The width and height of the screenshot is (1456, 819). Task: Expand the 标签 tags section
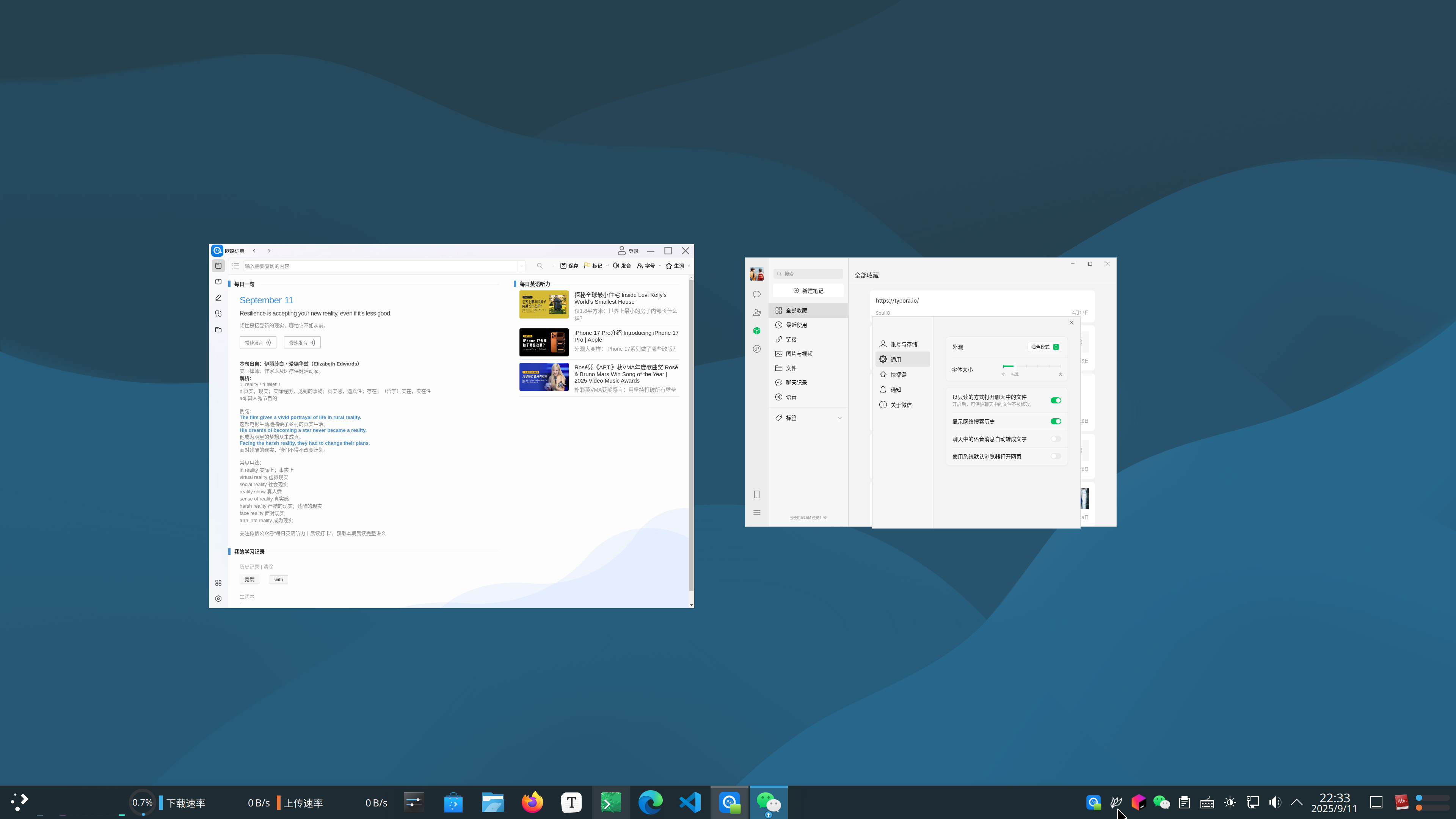click(x=839, y=418)
